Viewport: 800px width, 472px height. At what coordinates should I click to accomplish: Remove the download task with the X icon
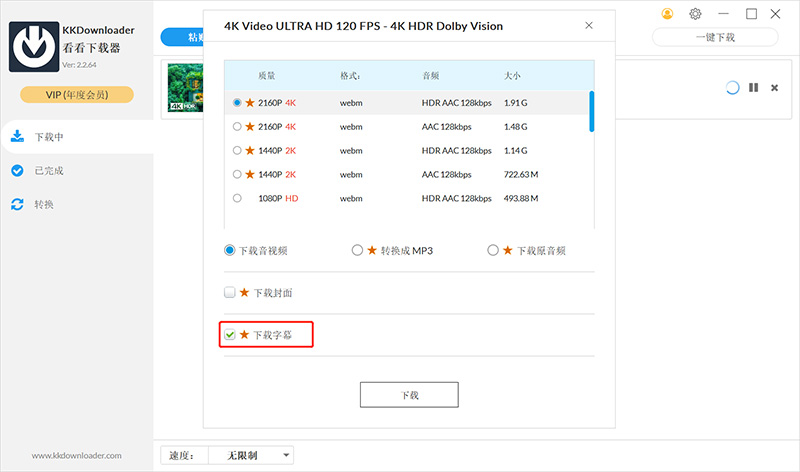[x=774, y=88]
